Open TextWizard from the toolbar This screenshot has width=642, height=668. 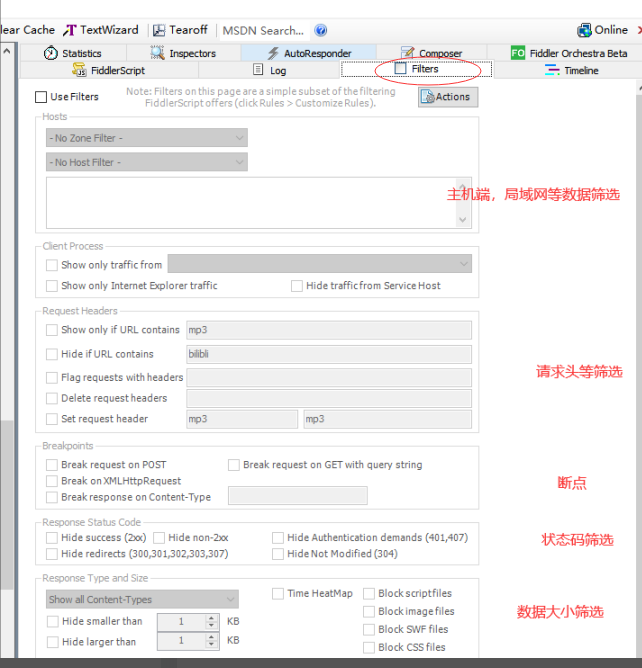click(x=101, y=30)
